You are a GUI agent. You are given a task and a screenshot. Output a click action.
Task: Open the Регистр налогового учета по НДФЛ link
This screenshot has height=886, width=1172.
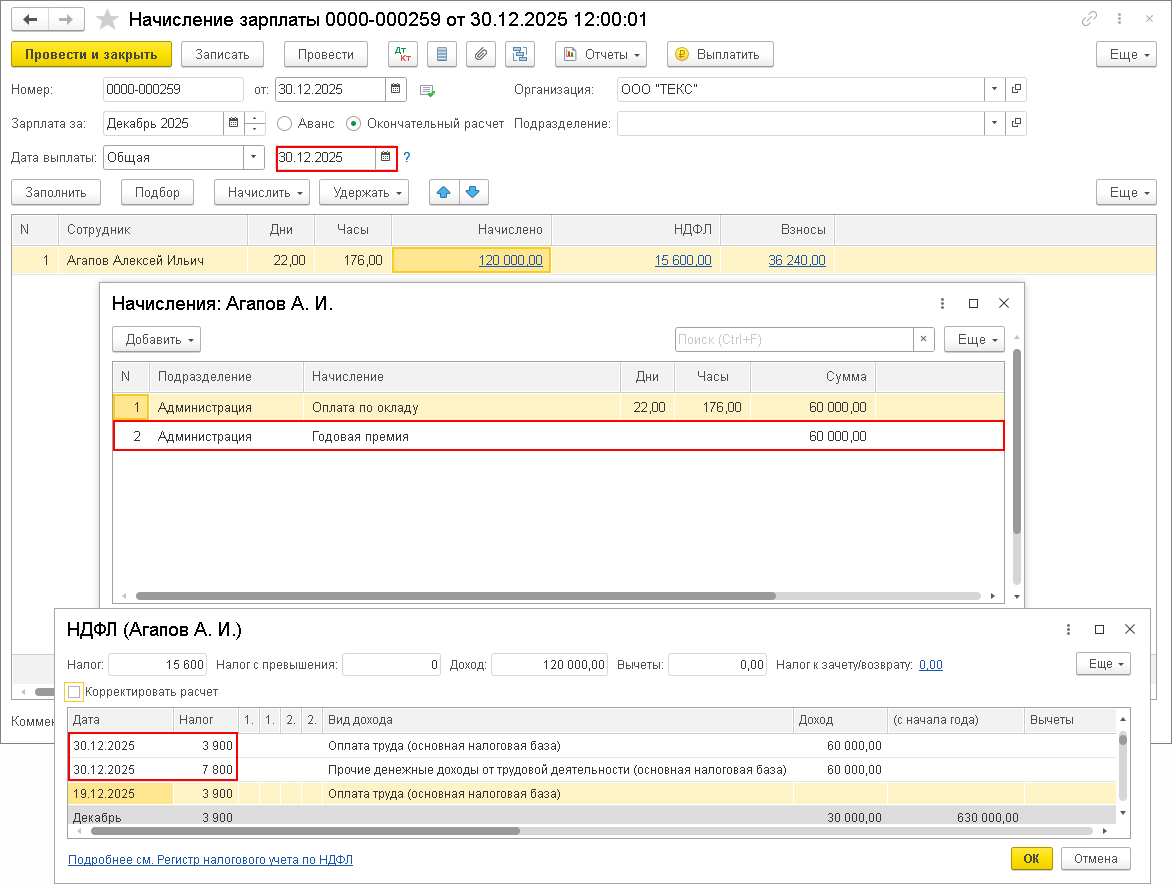210,860
